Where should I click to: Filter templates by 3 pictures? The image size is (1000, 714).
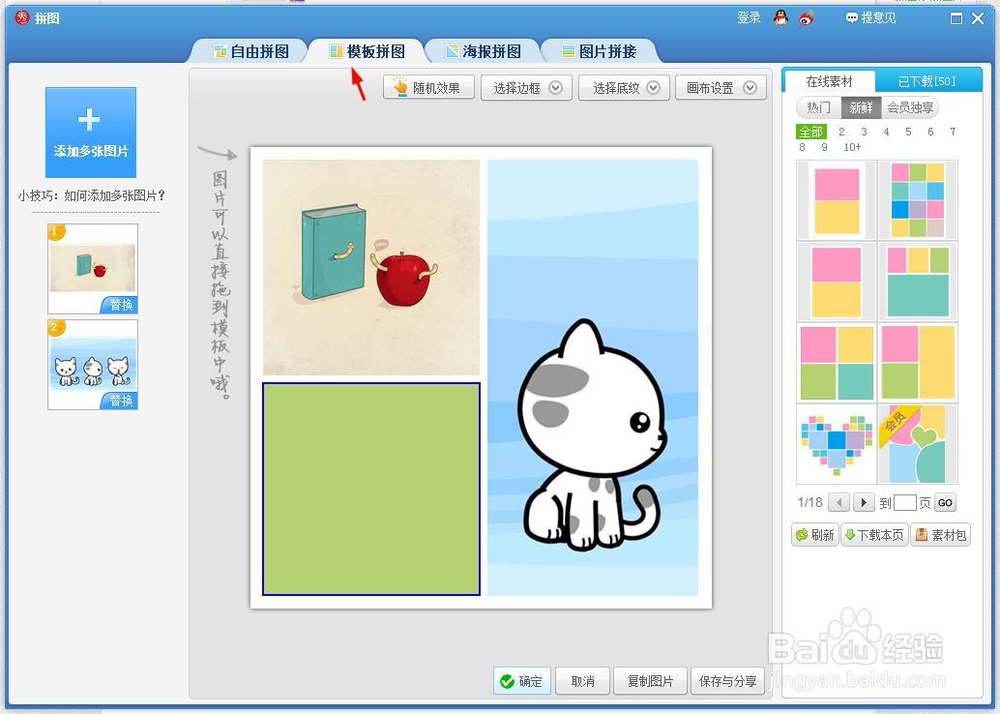(864, 132)
